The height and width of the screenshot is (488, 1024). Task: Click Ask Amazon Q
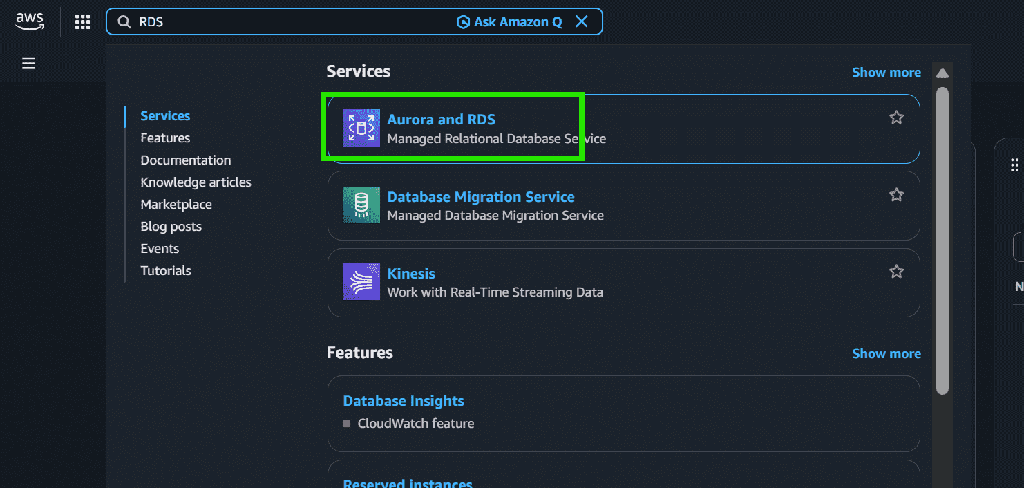pyautogui.click(x=509, y=22)
